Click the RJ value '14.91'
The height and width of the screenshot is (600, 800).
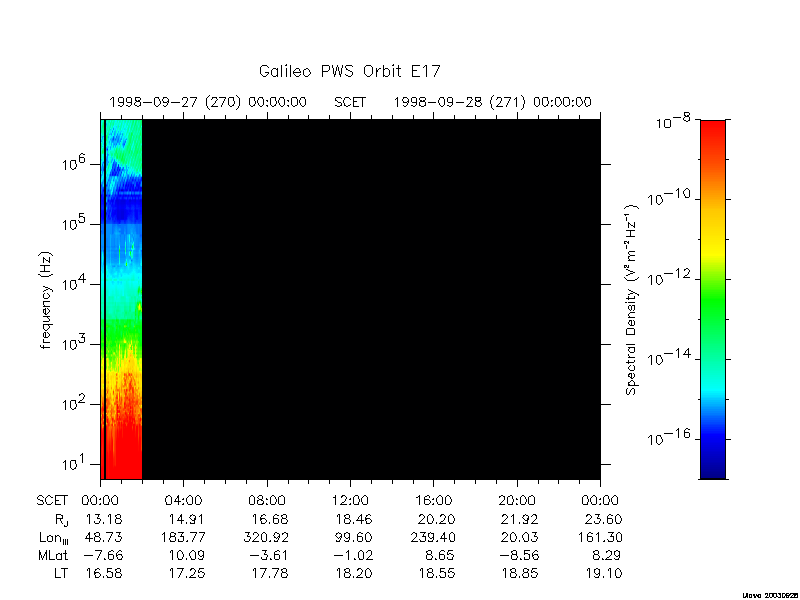[186, 519]
